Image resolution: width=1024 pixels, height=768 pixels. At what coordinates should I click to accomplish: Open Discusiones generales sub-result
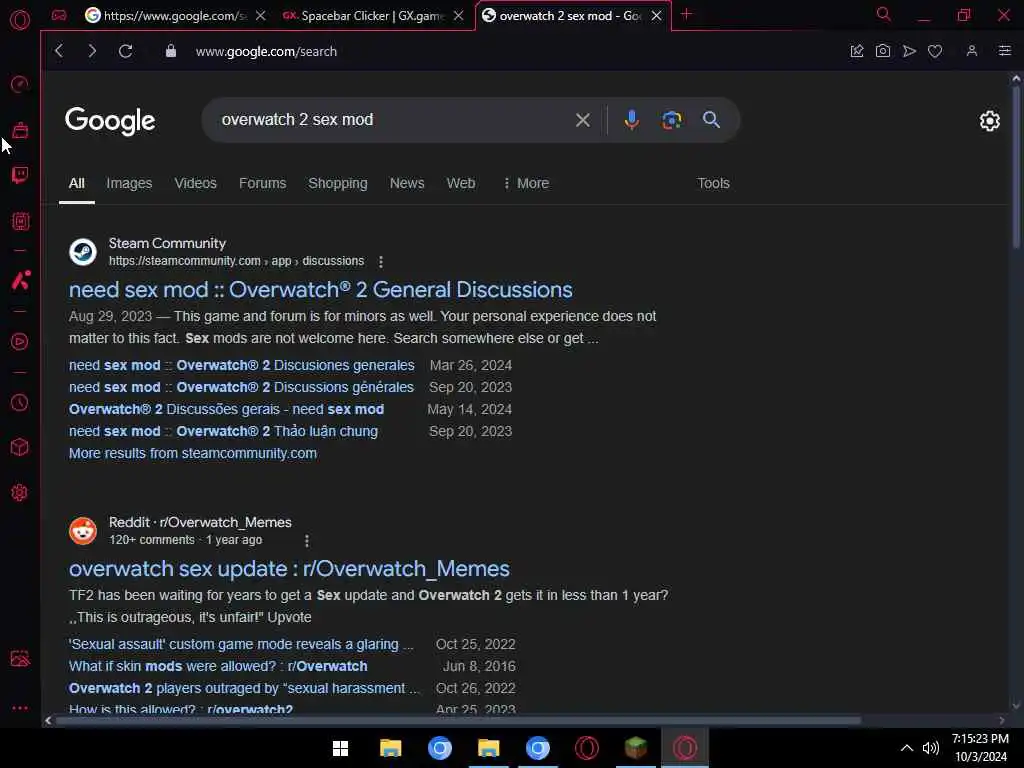[242, 366]
